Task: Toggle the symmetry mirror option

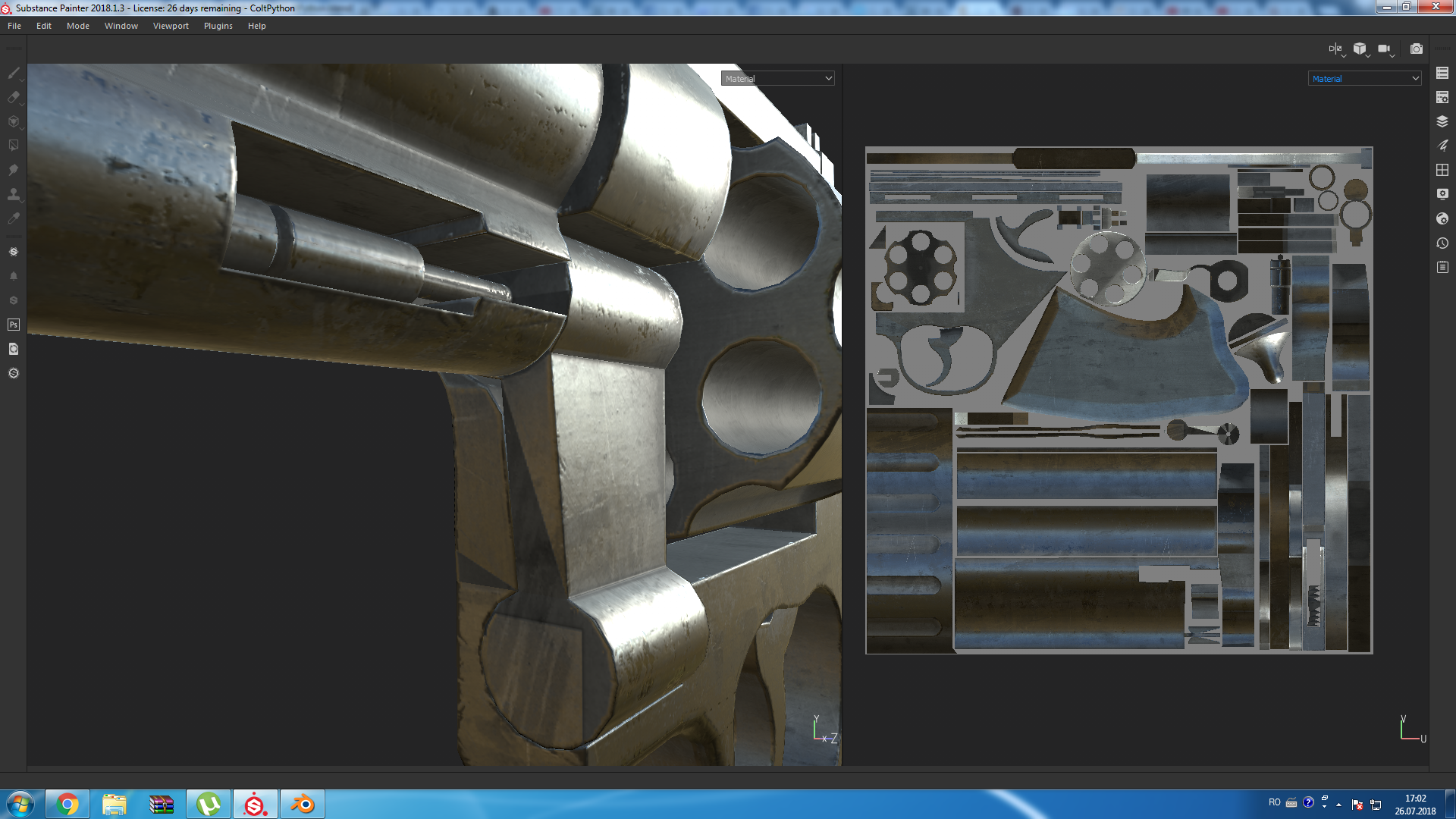Action: 1335,49
